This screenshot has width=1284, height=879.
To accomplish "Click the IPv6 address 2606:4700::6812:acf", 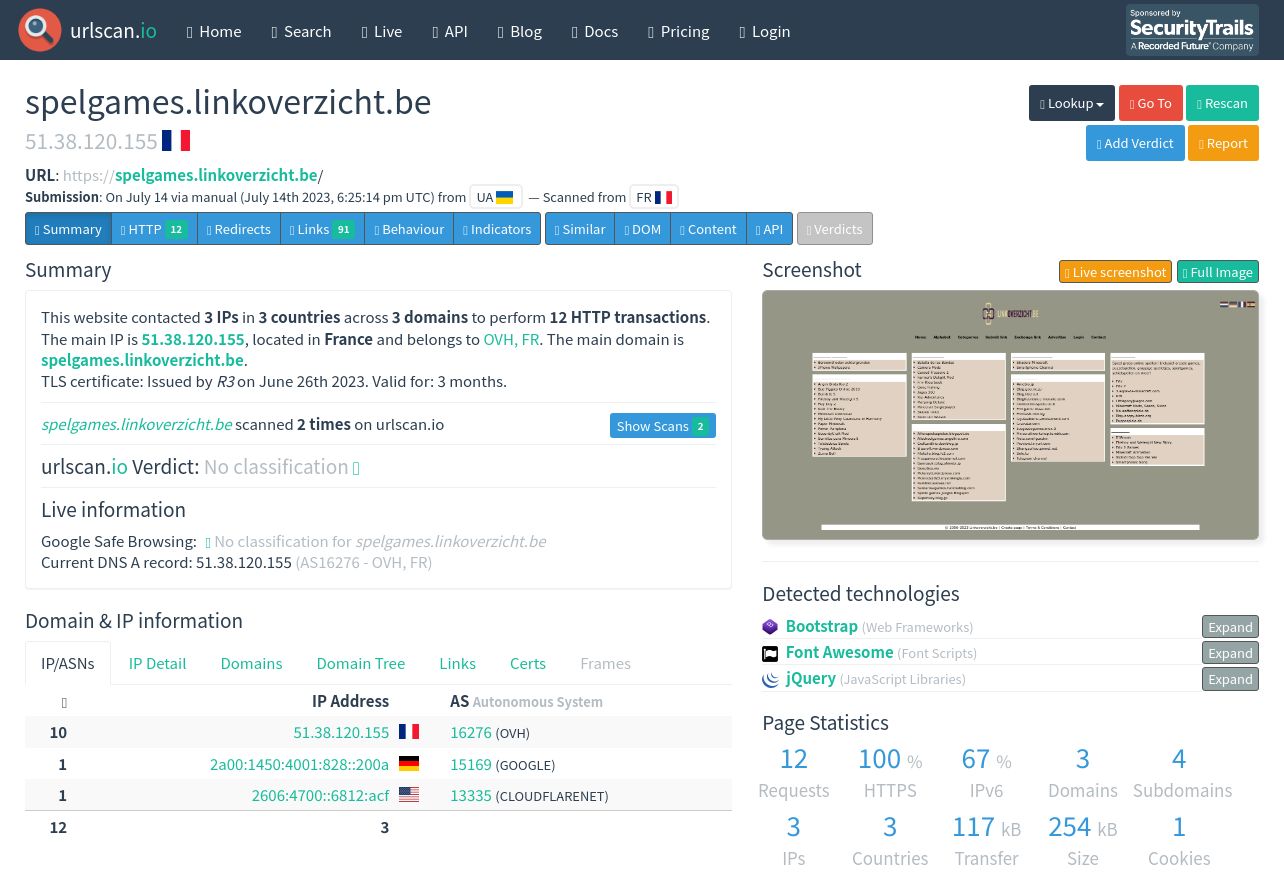I will [320, 795].
